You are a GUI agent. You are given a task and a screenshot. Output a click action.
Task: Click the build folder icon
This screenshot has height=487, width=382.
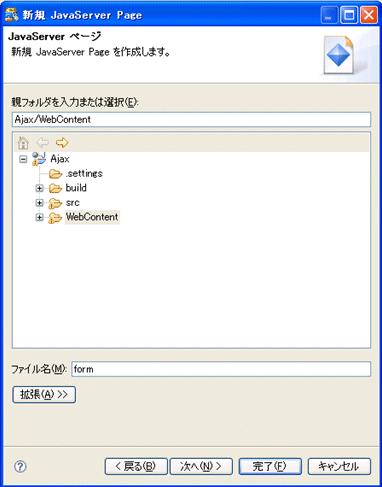click(x=55, y=188)
